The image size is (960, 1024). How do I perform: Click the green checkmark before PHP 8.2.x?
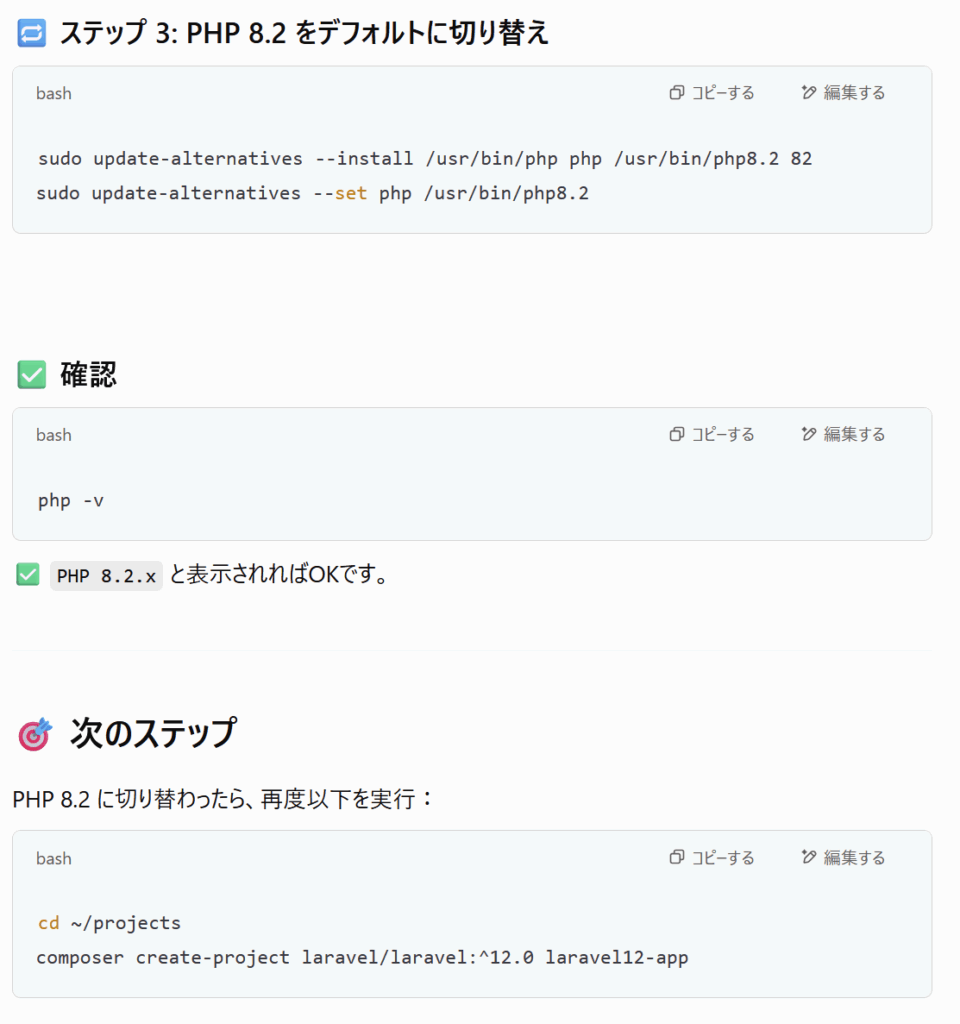point(27,575)
